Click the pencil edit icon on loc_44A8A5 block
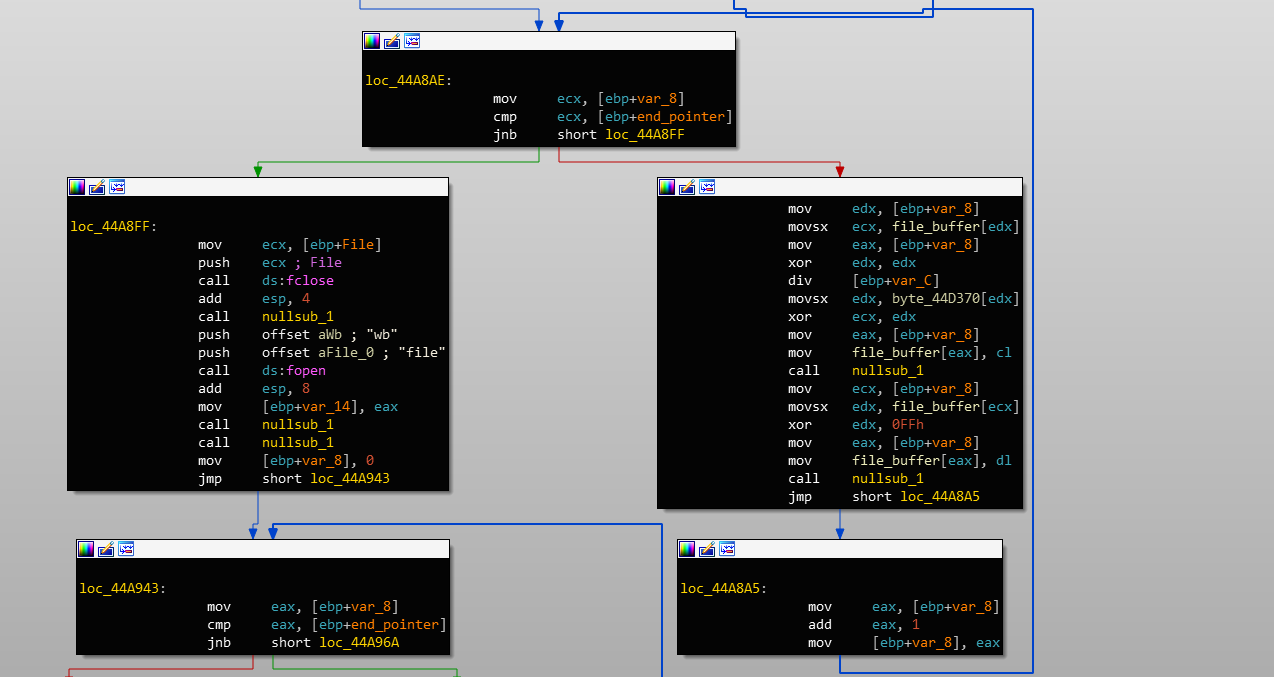 pyautogui.click(x=707, y=549)
